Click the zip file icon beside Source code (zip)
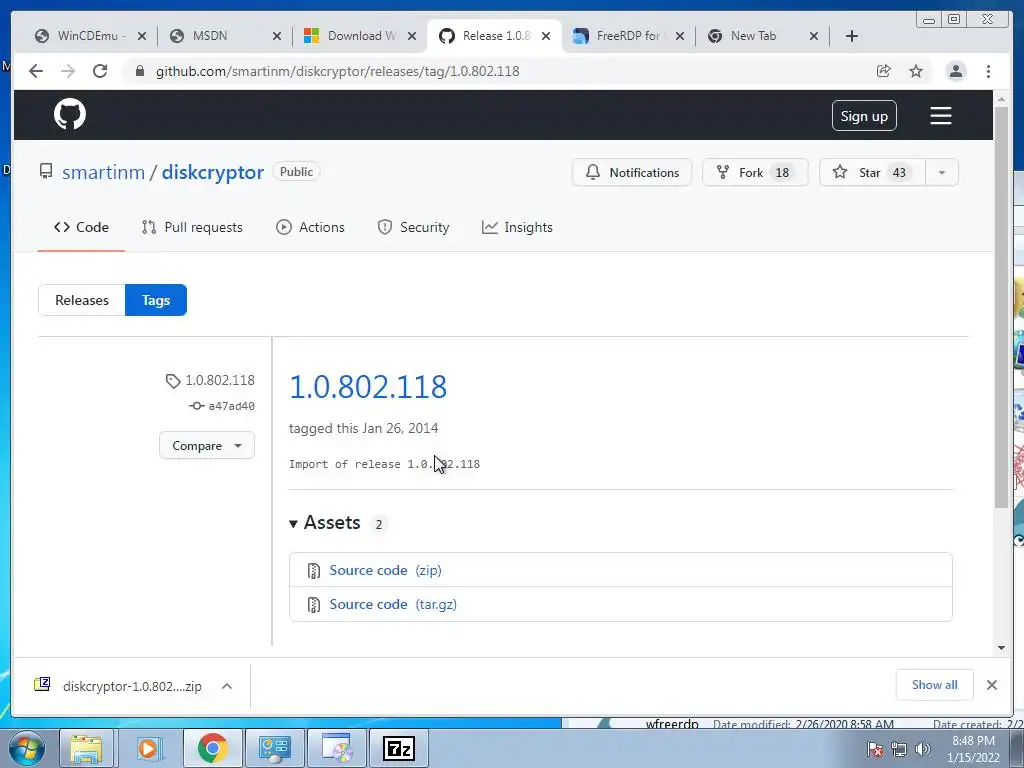1024x768 pixels. point(313,571)
